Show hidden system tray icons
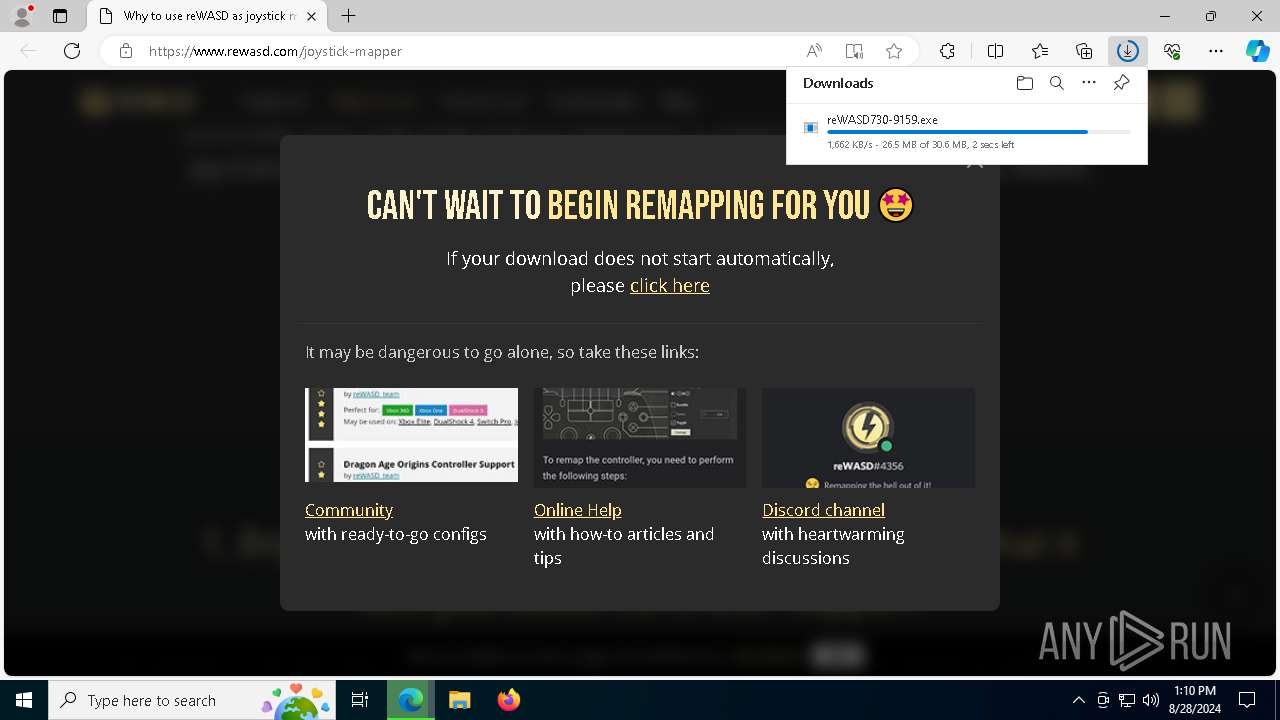The height and width of the screenshot is (720, 1280). (x=1078, y=700)
